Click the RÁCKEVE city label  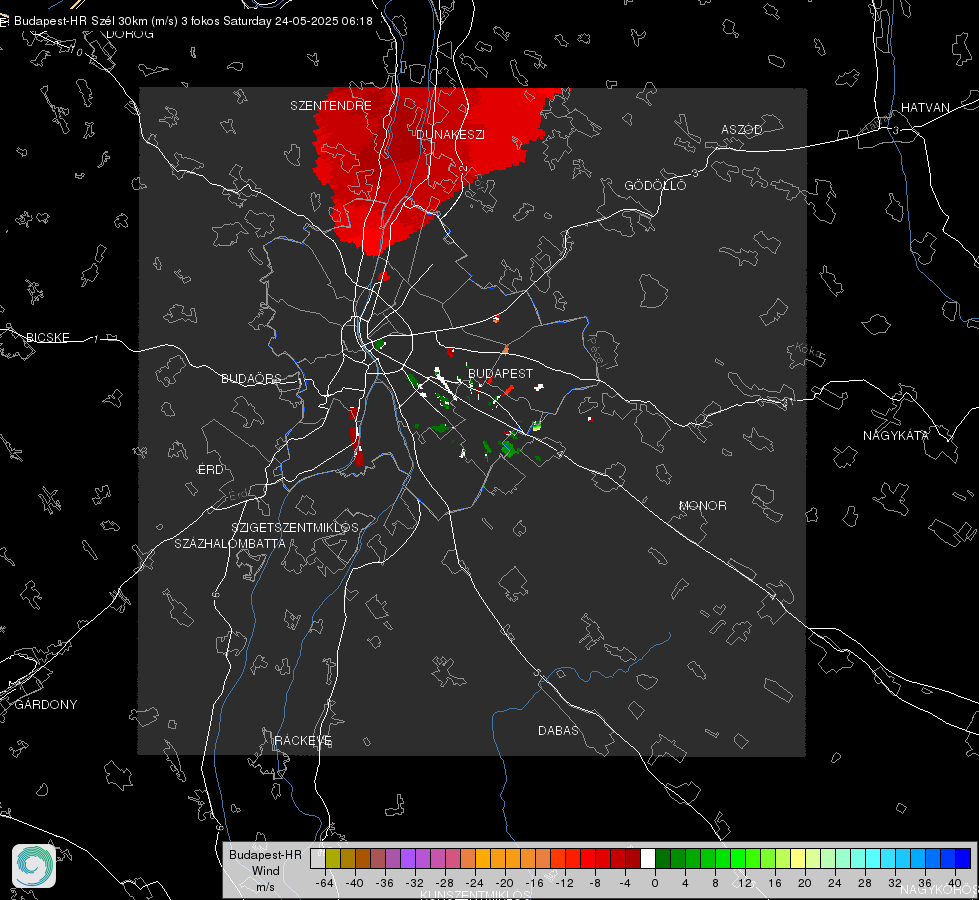[303, 740]
